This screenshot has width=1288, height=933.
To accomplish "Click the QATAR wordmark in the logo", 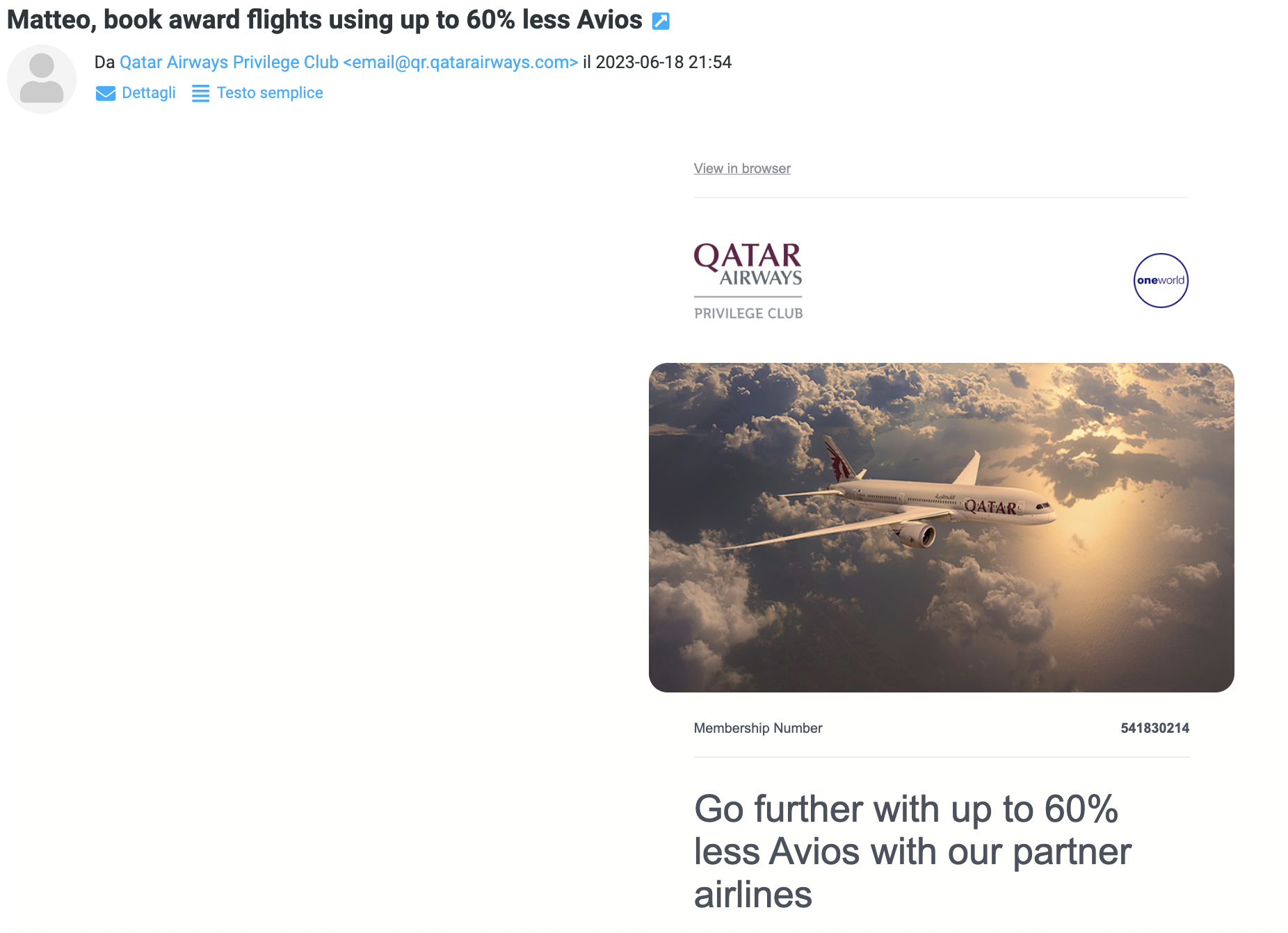I will coord(748,257).
